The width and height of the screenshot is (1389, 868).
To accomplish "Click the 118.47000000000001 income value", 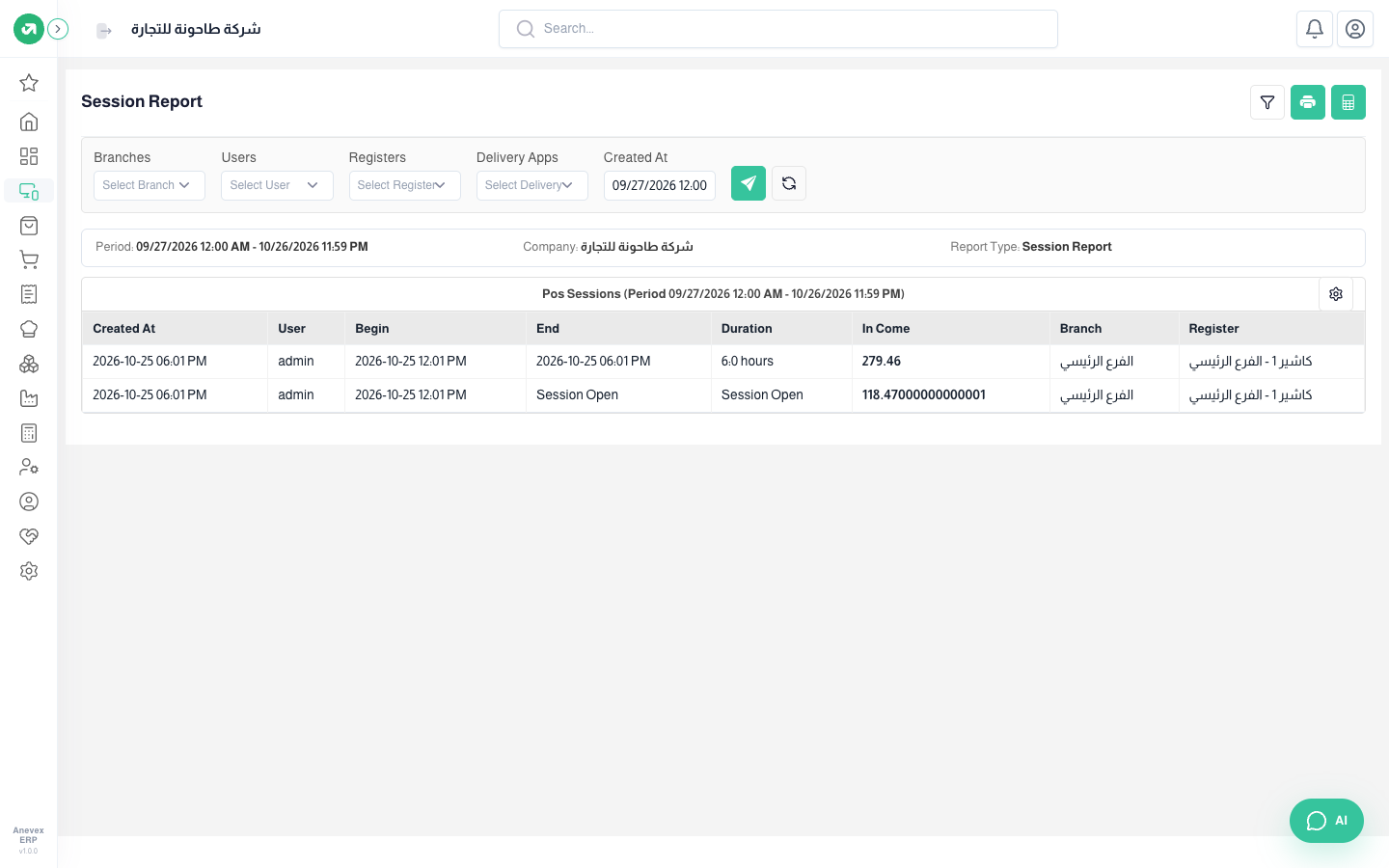I will [924, 395].
